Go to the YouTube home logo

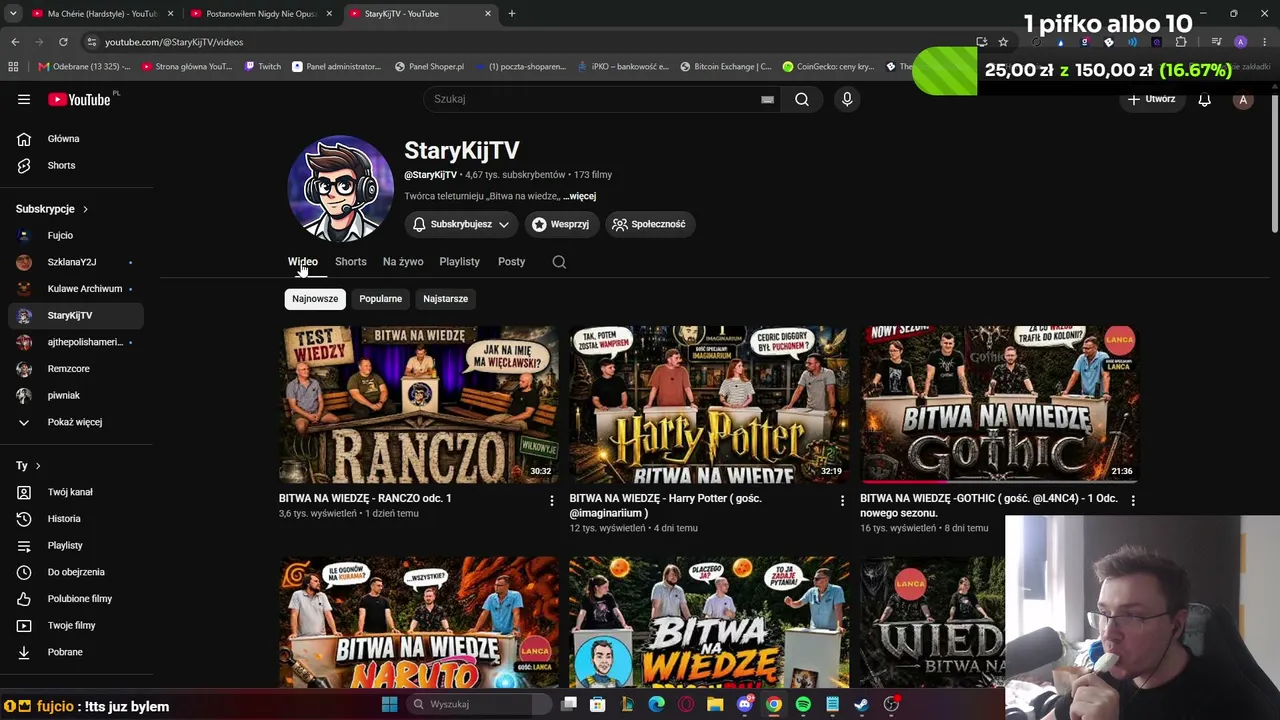click(x=79, y=99)
